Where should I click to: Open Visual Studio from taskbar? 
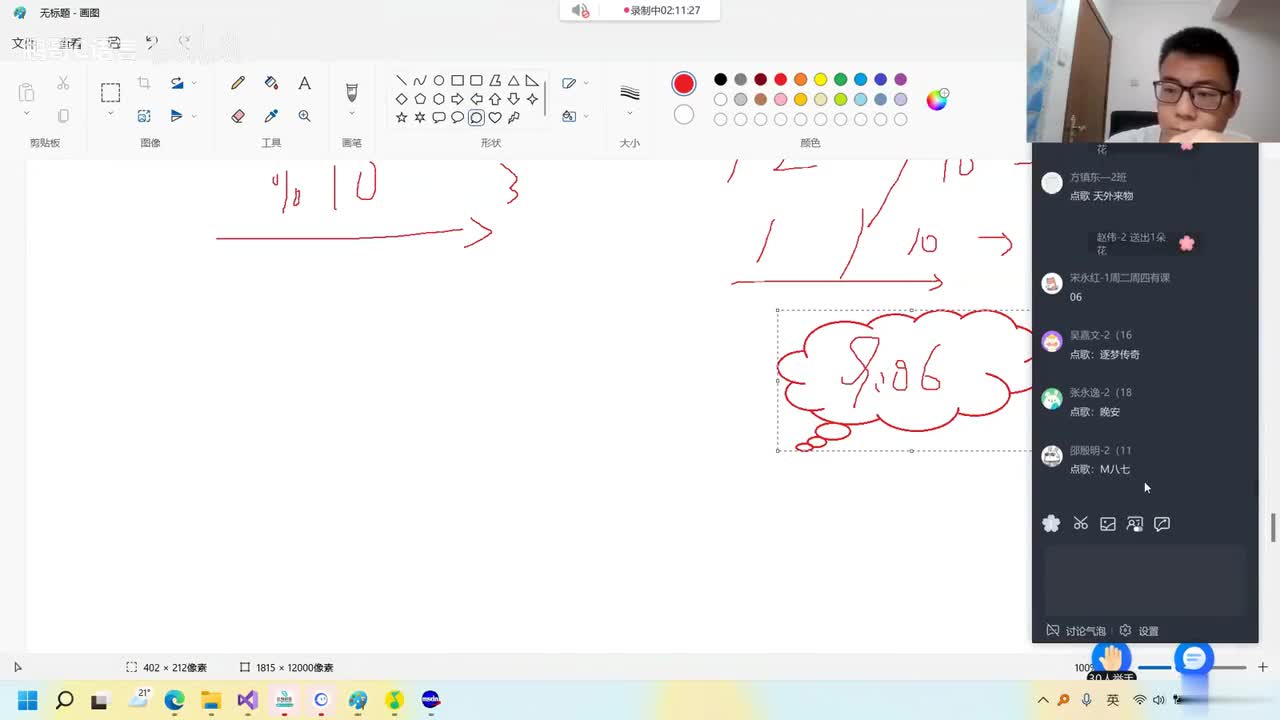click(248, 700)
